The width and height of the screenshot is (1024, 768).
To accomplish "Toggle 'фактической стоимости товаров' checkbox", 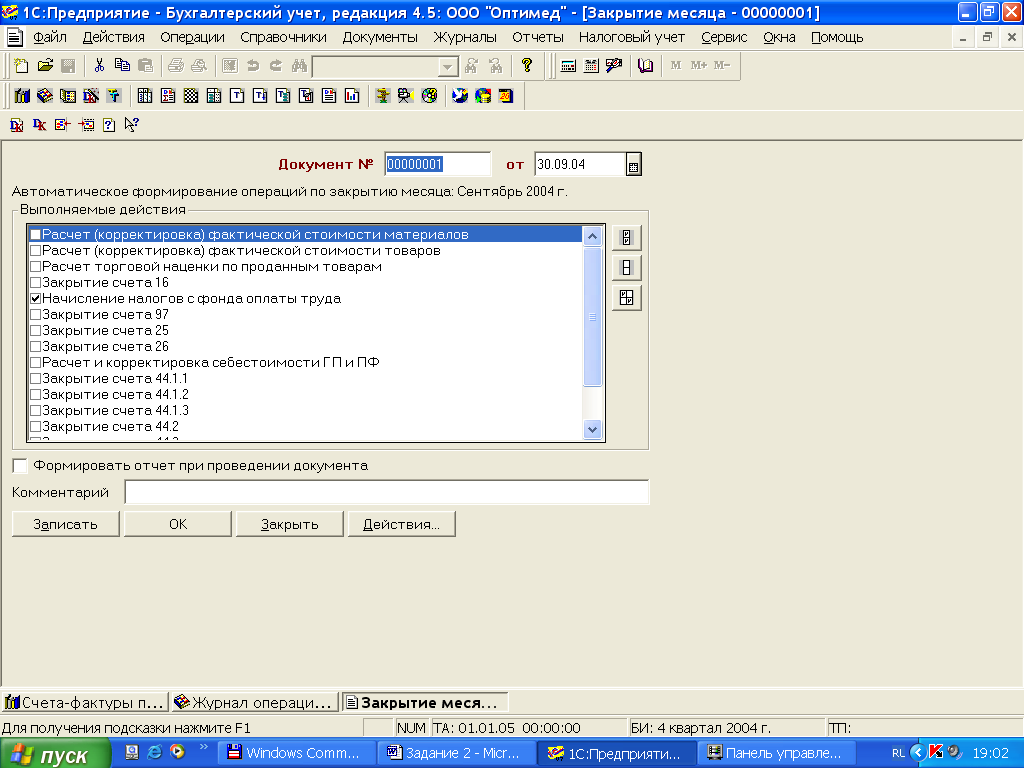I will (x=36, y=251).
